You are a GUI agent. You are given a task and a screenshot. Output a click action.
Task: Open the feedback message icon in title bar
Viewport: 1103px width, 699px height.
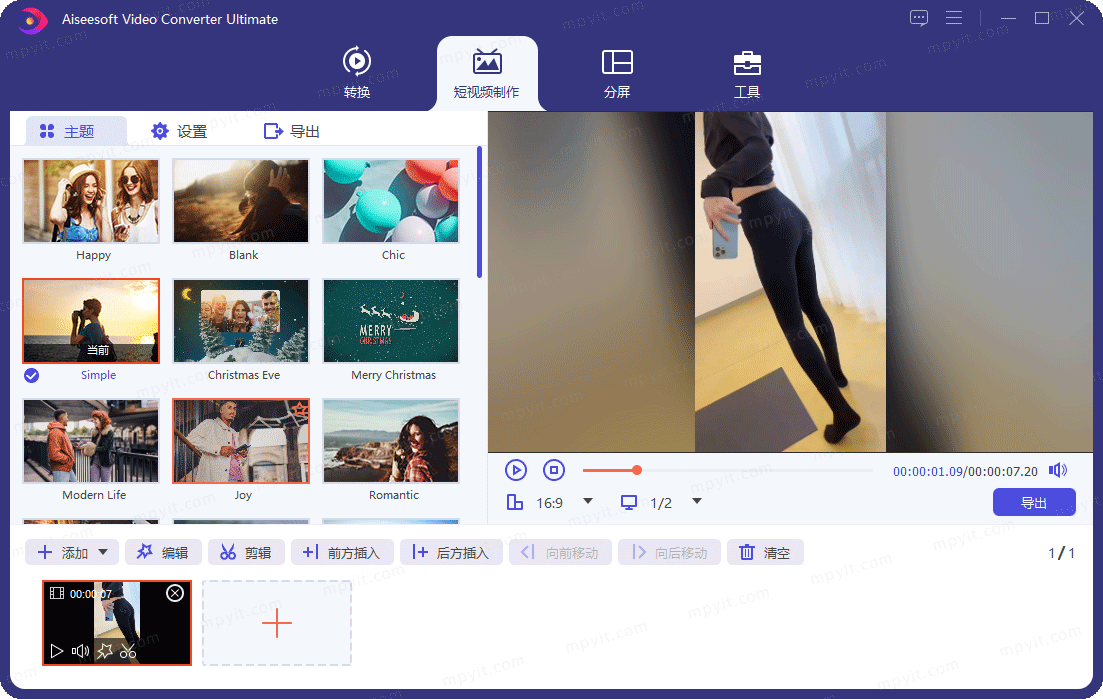(919, 18)
